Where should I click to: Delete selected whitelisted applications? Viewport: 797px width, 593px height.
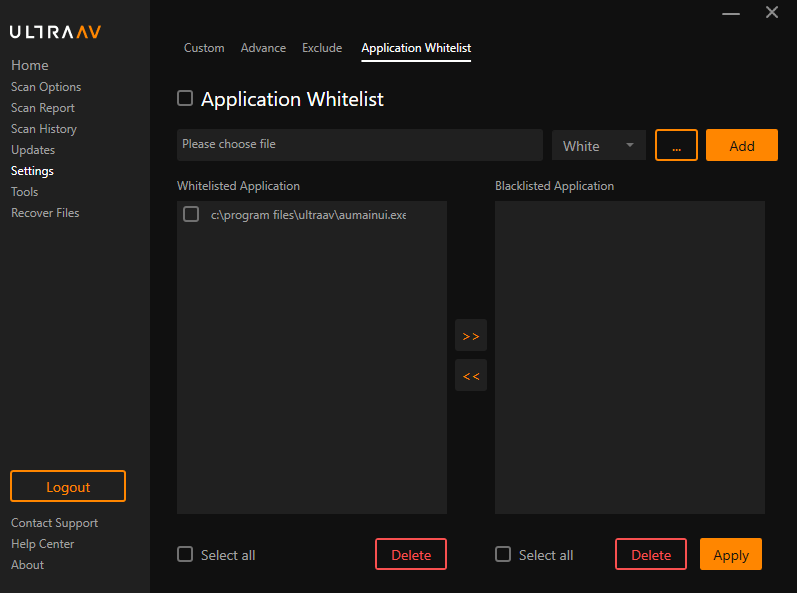pos(411,554)
